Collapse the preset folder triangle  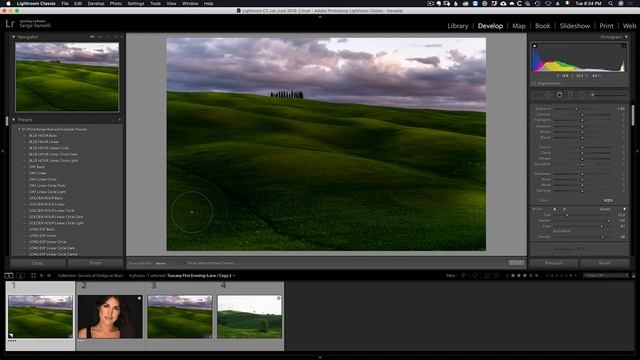coord(19,129)
